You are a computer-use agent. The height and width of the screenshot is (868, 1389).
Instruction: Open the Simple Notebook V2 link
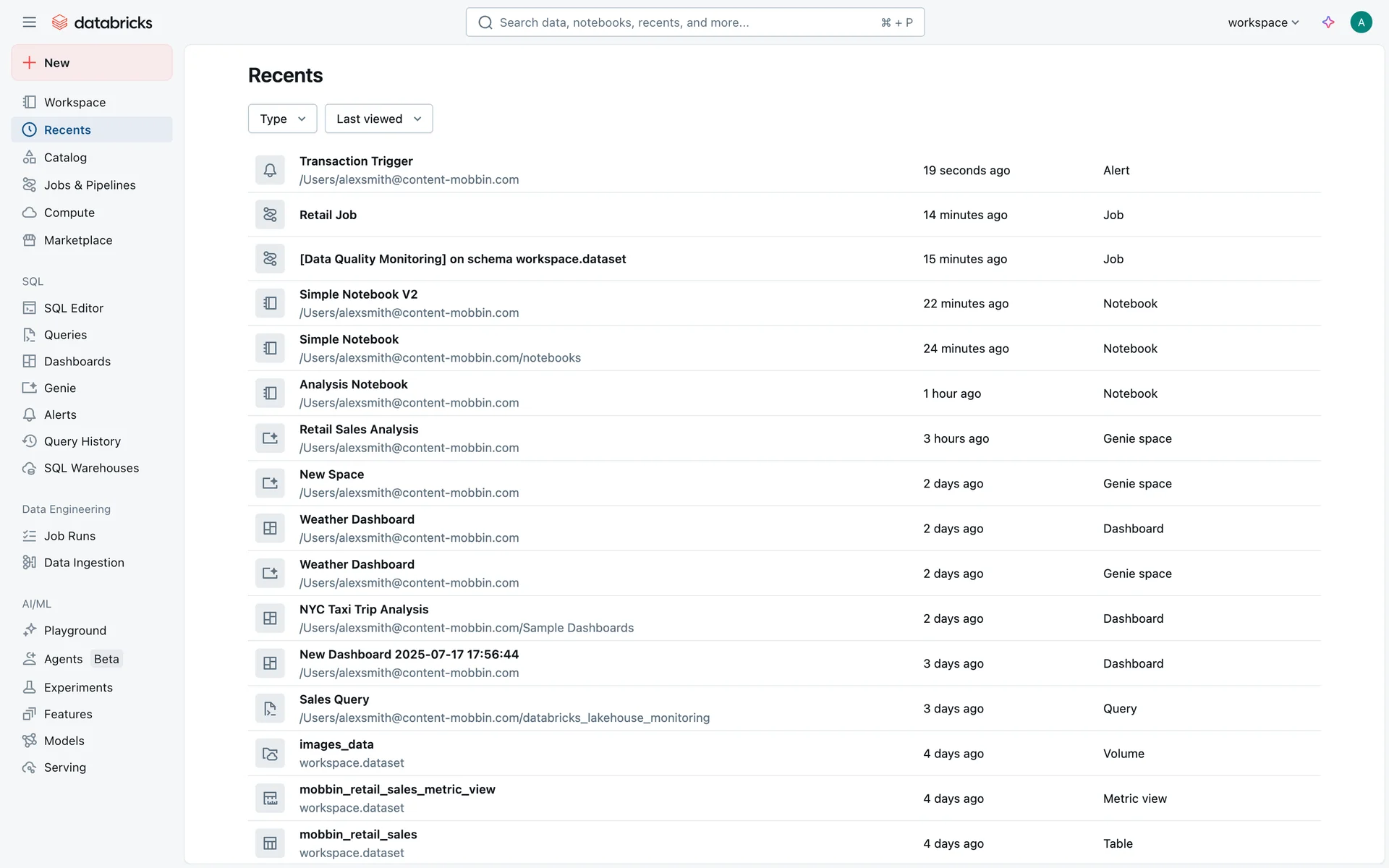358,294
